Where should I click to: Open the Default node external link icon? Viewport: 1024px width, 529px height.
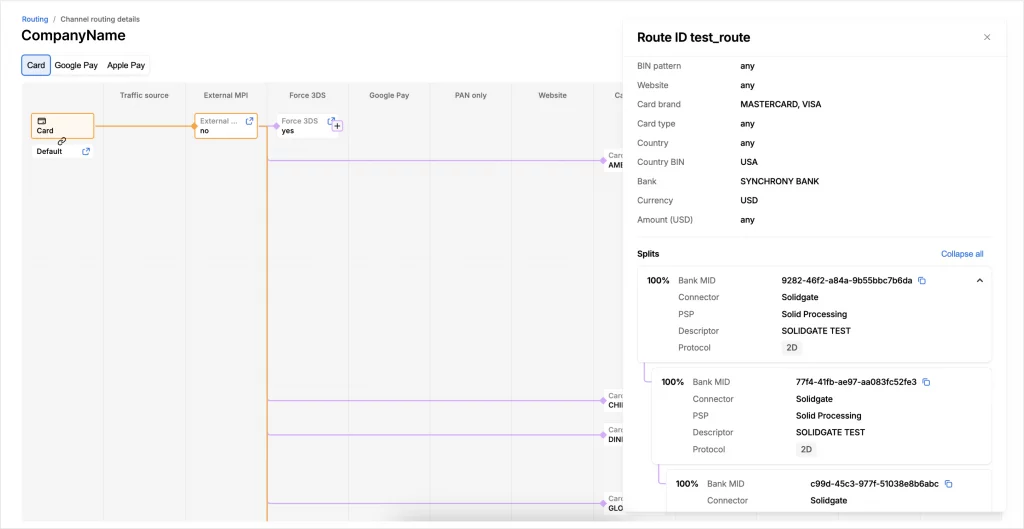(x=86, y=152)
